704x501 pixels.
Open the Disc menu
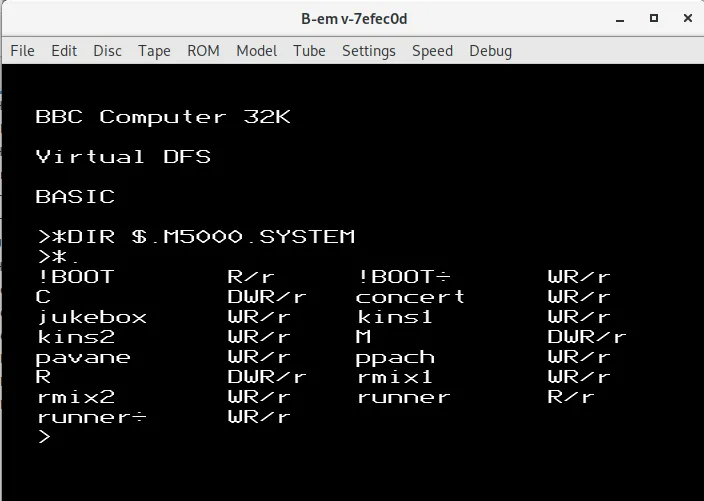(x=107, y=51)
